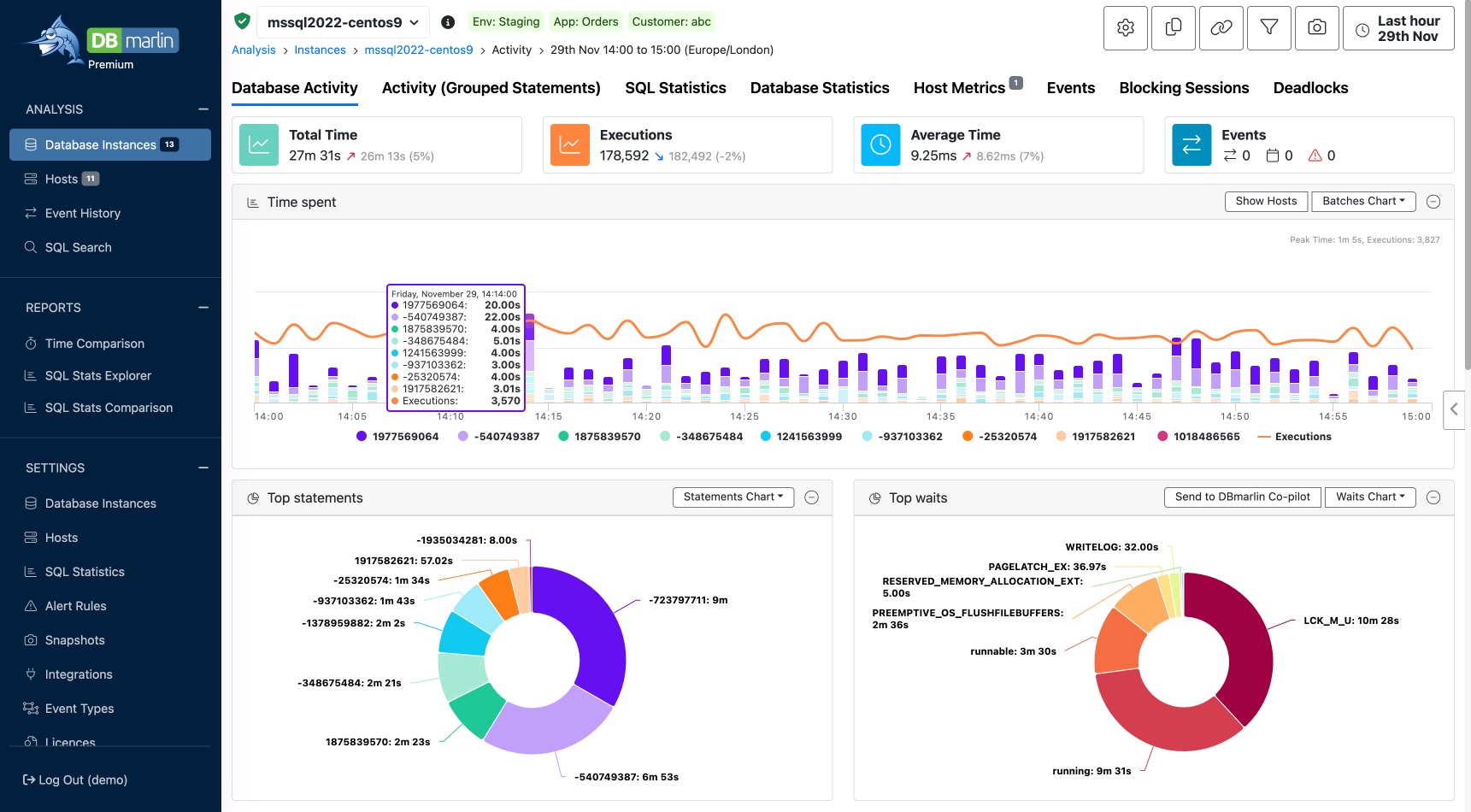The image size is (1471, 812).
Task: Open the Deadlocks tab
Action: click(1310, 88)
